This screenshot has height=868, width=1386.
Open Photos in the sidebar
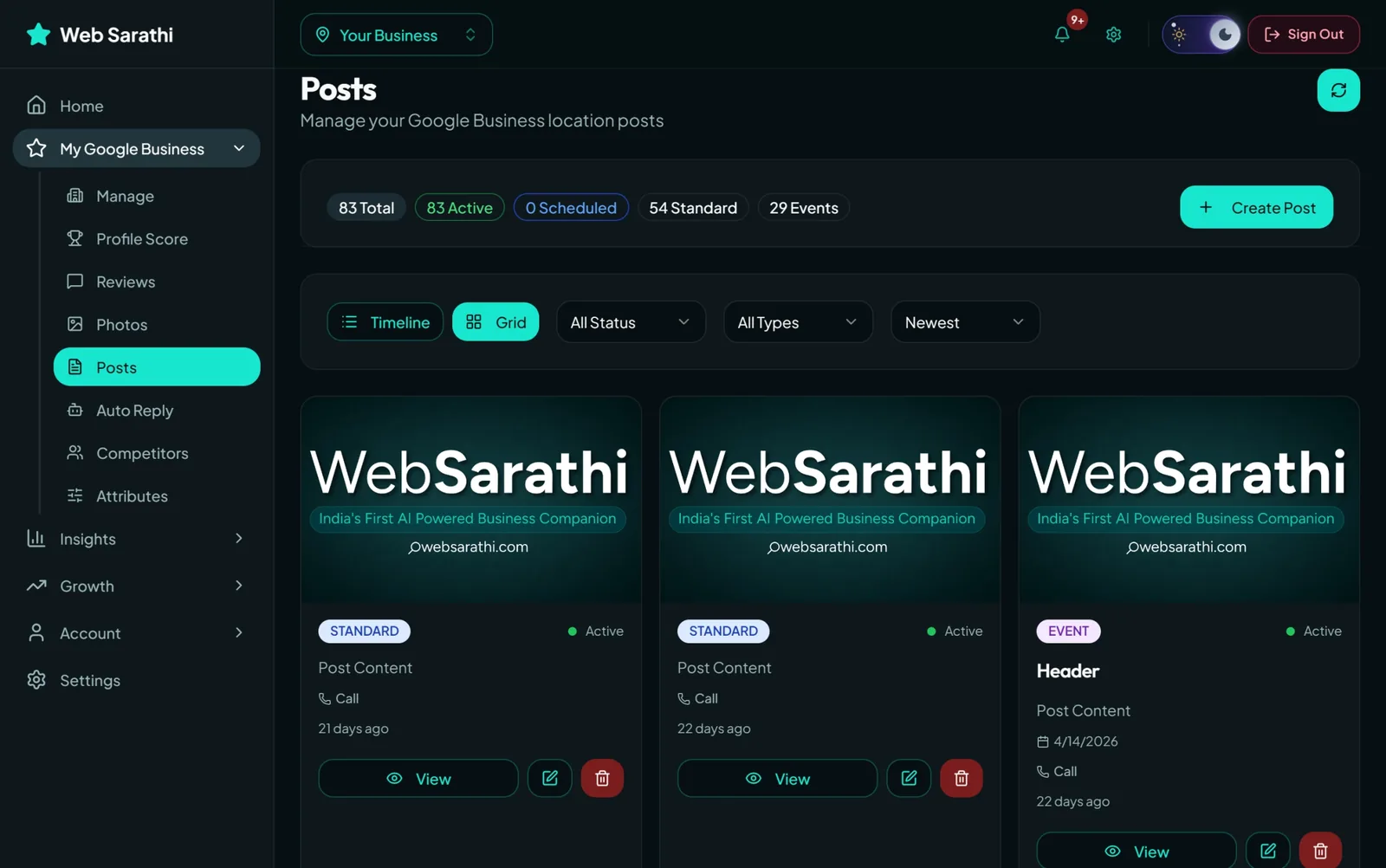(157, 324)
